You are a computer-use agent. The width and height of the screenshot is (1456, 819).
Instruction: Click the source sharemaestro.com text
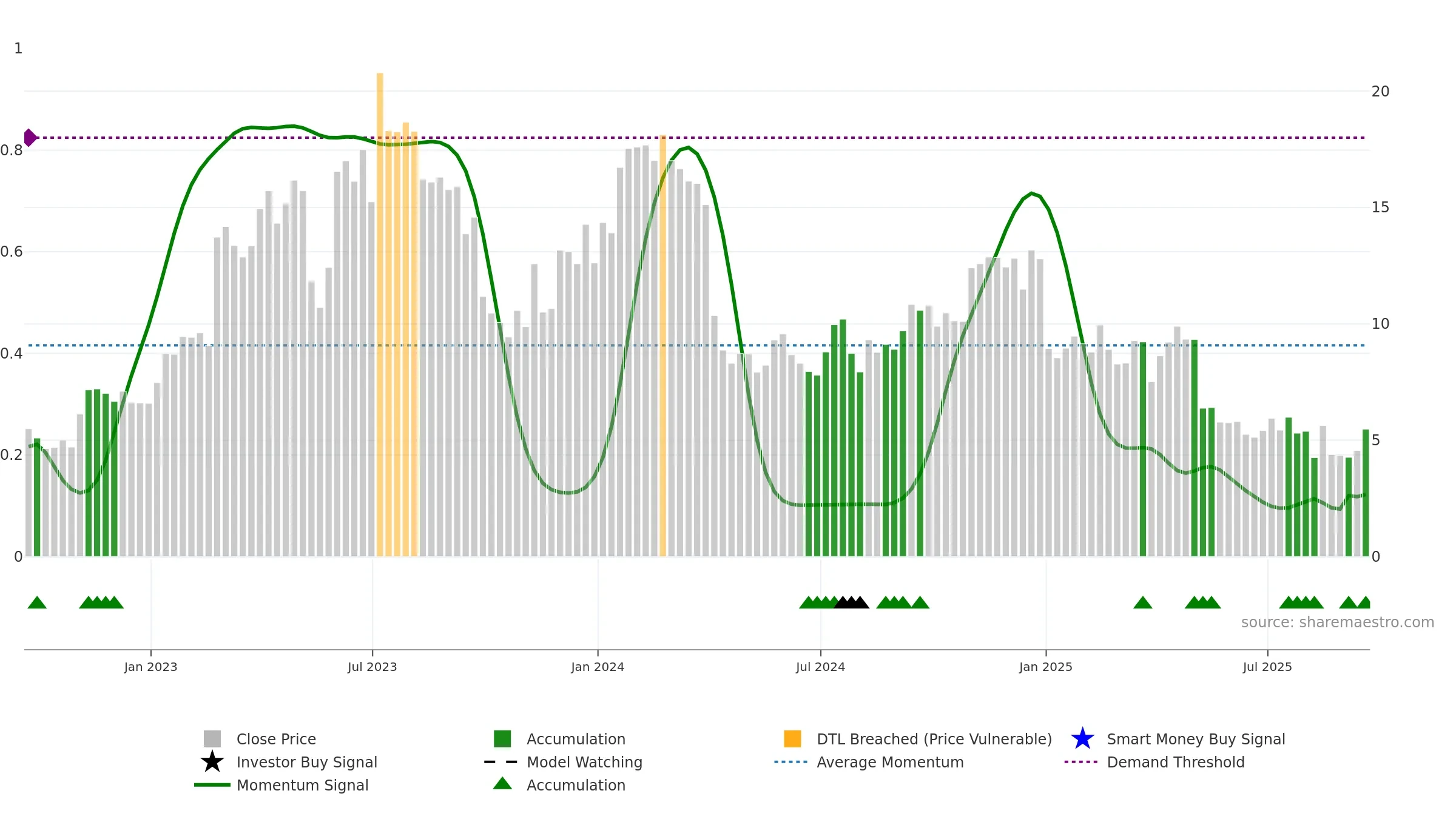(1338, 622)
